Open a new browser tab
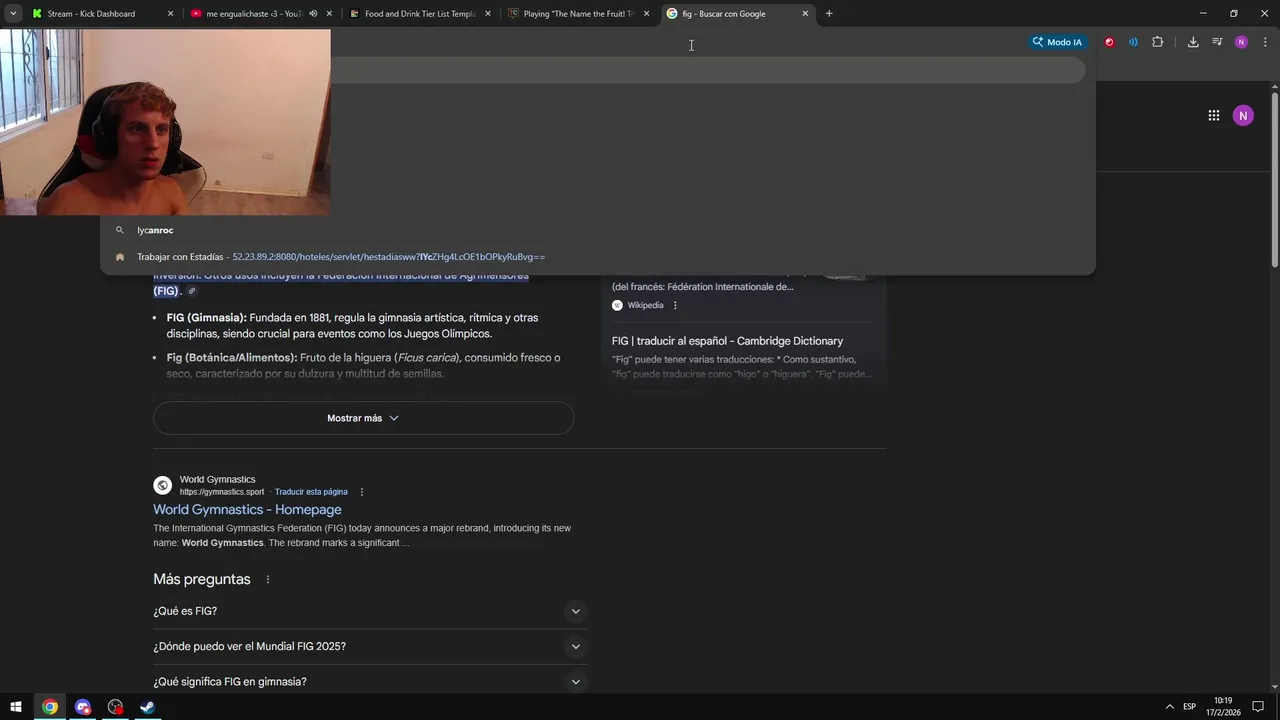The width and height of the screenshot is (1280, 720). 829,14
